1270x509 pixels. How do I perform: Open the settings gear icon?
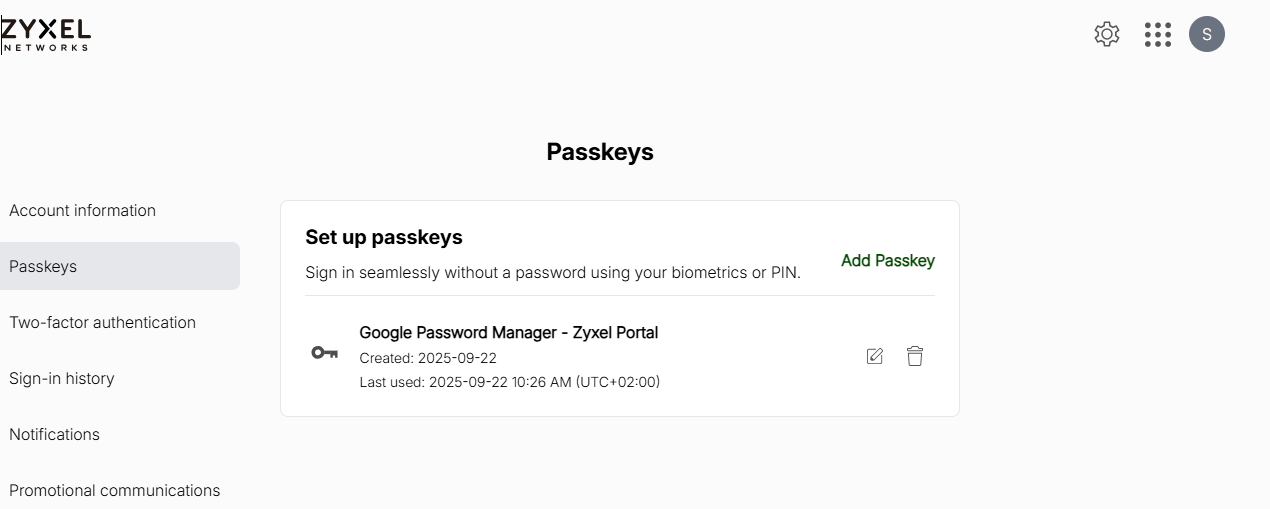(1107, 34)
